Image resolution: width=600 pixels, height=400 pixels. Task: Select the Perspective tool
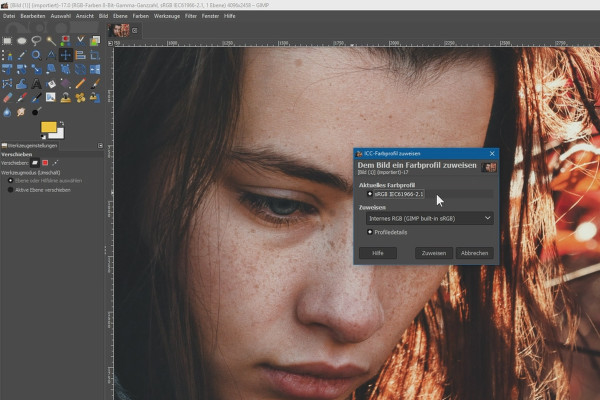pos(80,69)
